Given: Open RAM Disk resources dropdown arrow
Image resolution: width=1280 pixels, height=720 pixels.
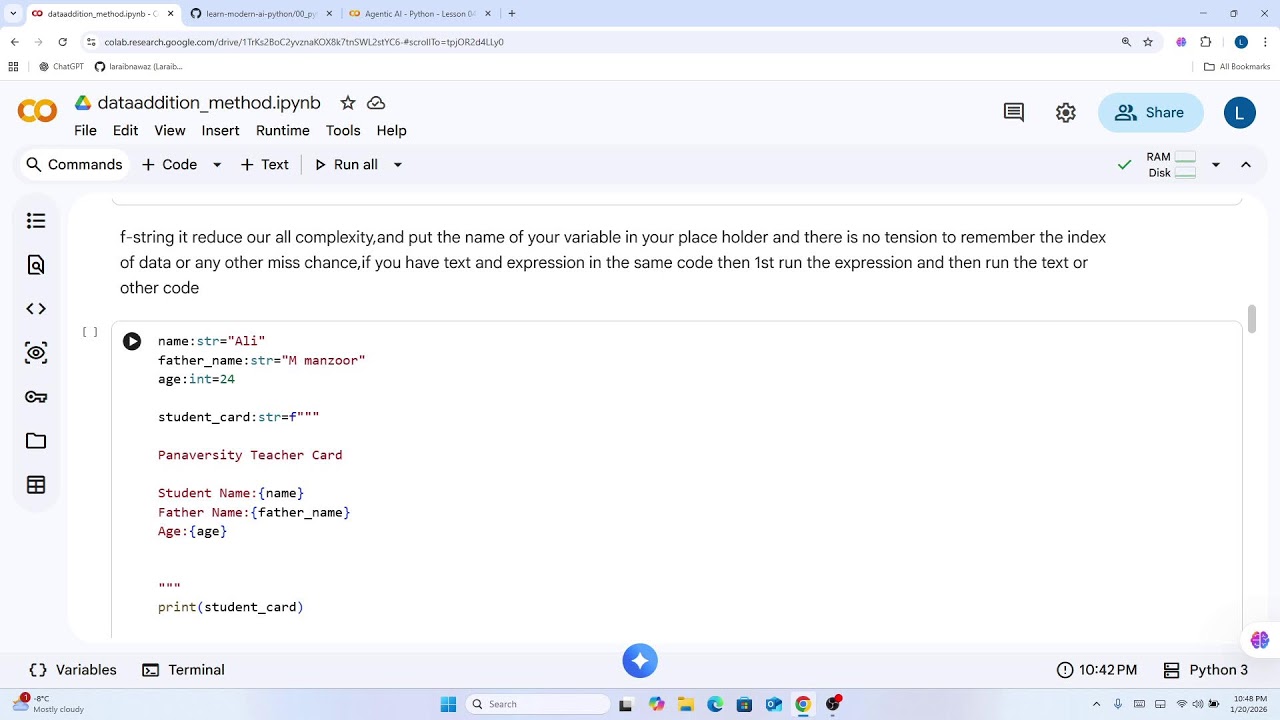Looking at the screenshot, I should [1216, 165].
